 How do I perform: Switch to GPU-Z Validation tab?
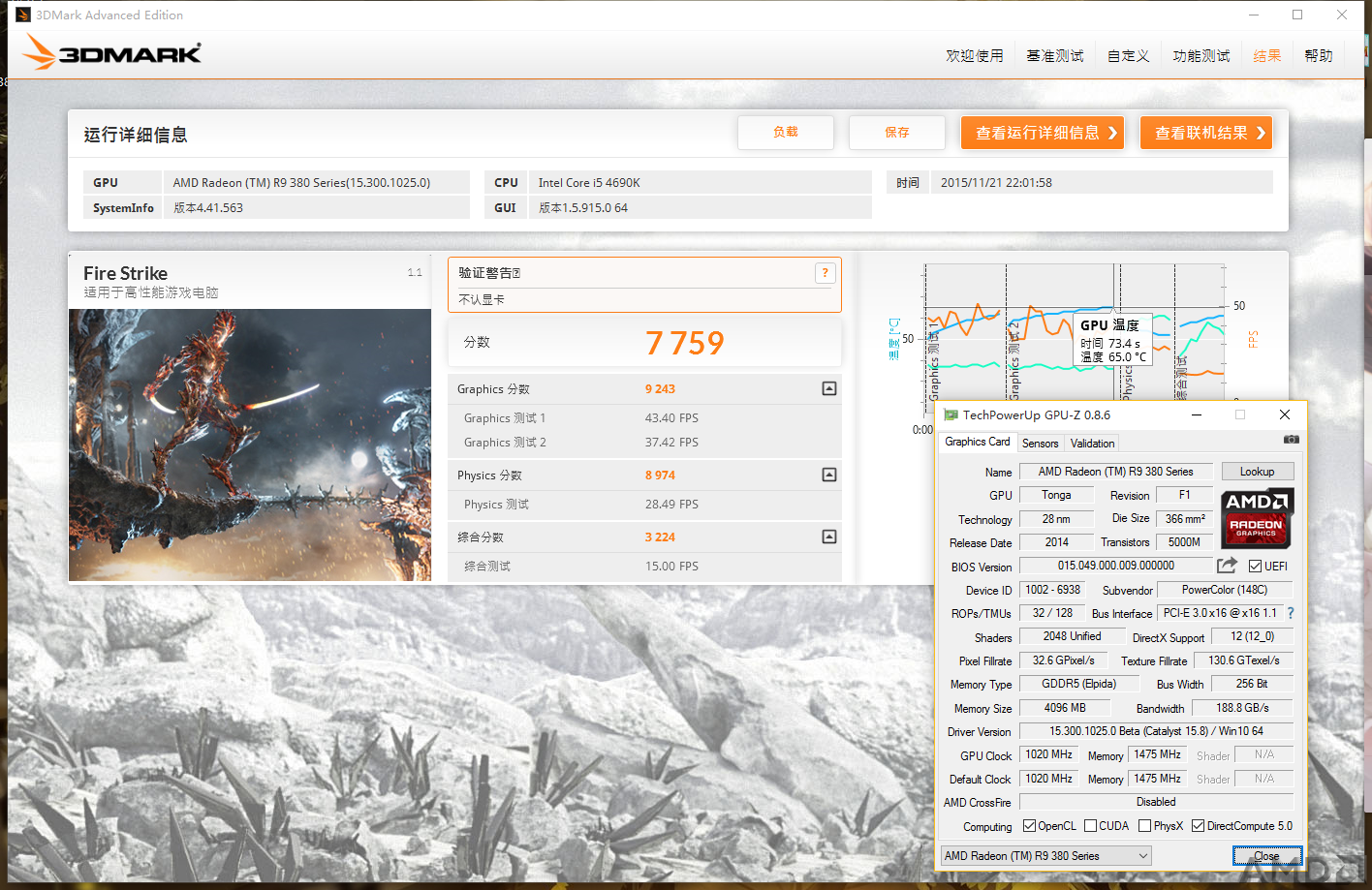(1092, 444)
